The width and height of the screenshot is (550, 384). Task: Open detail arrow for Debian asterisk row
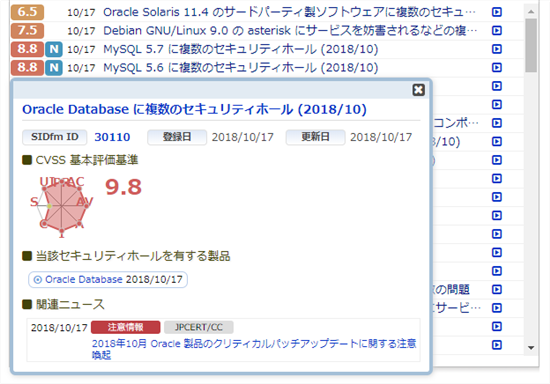click(x=496, y=31)
